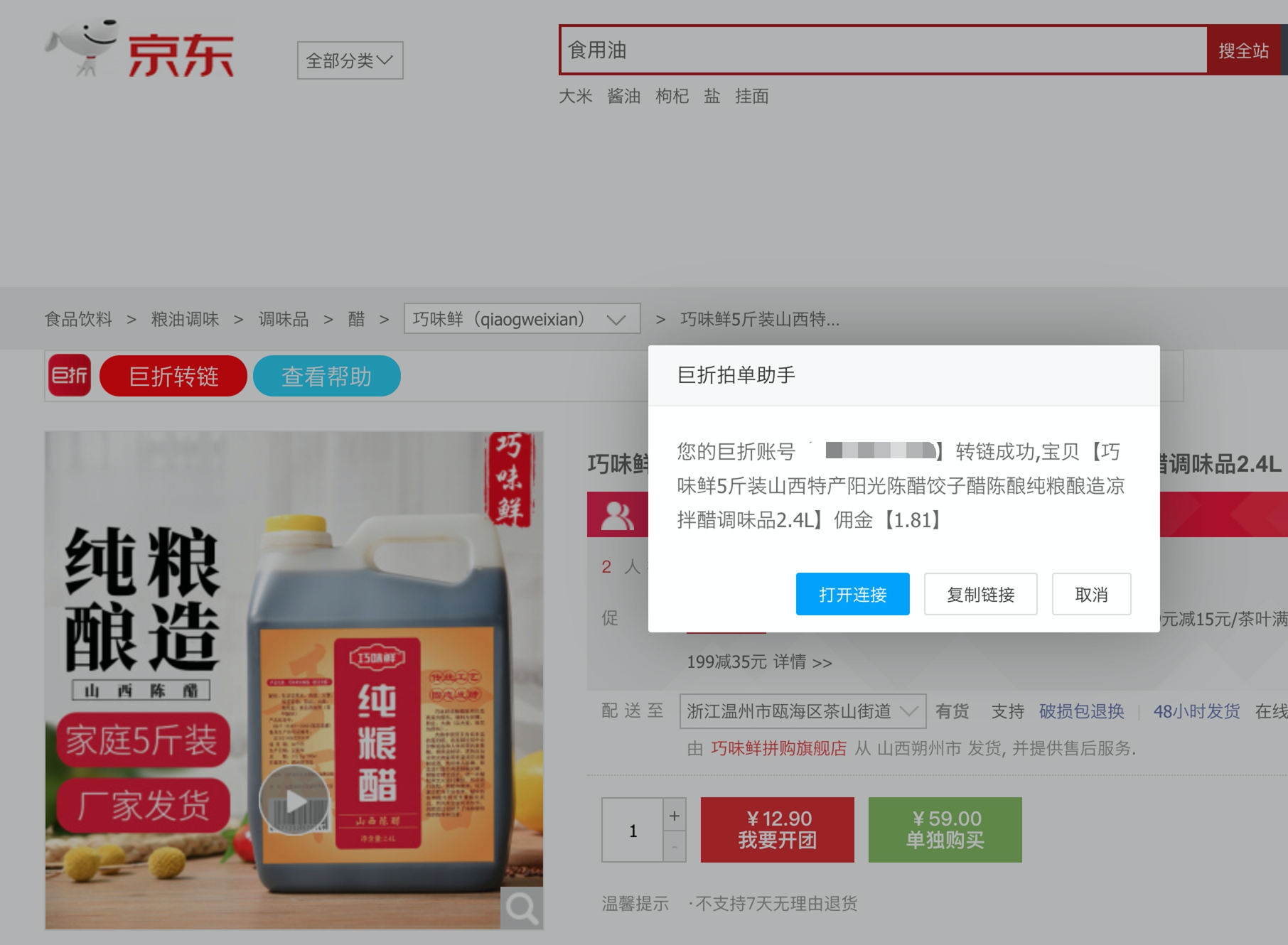Expand the 巧味鲜 brand breadcrumb dropdown
Screen dimensions: 1288x945
522,318
